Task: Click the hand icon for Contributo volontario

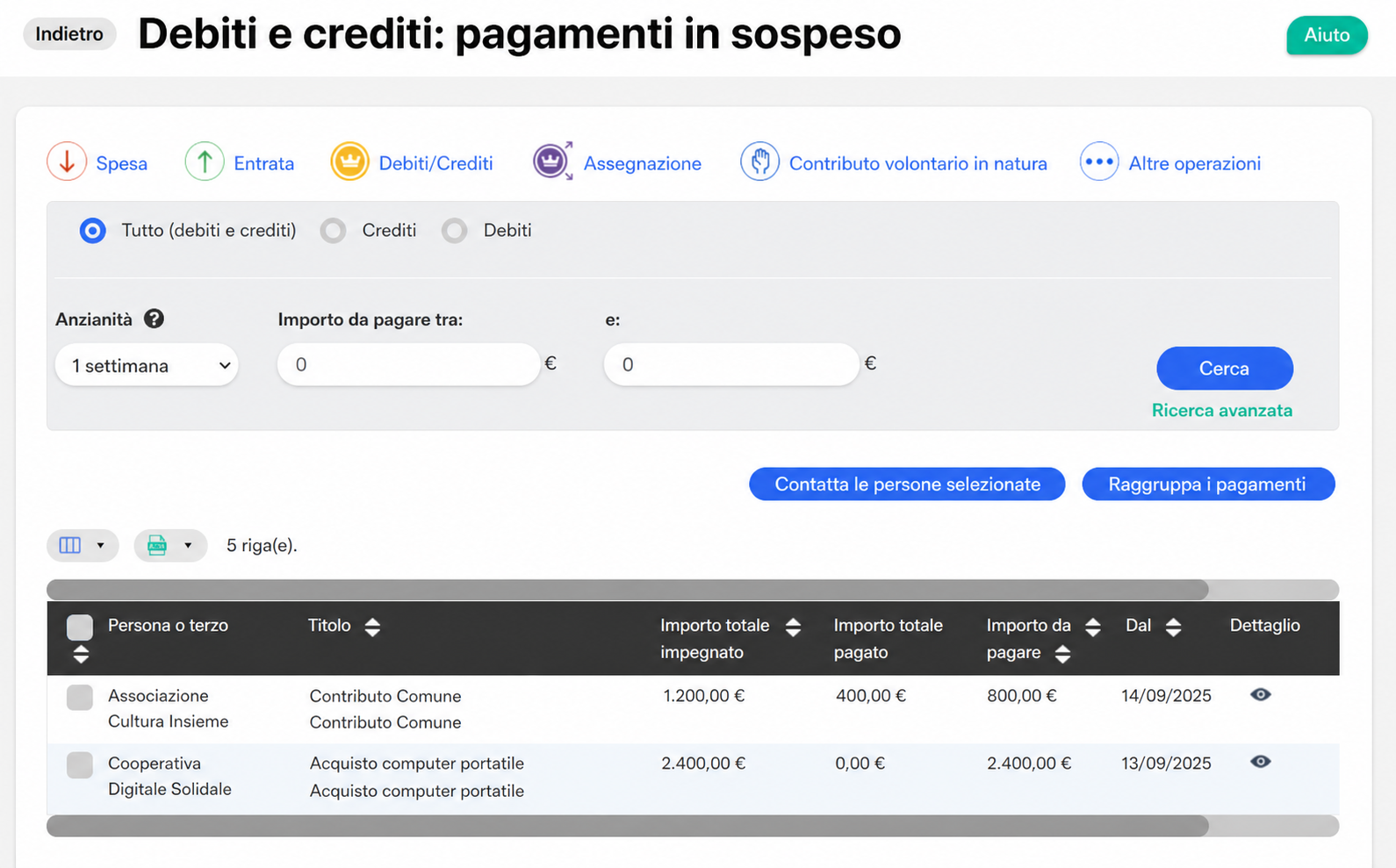Action: tap(759, 162)
